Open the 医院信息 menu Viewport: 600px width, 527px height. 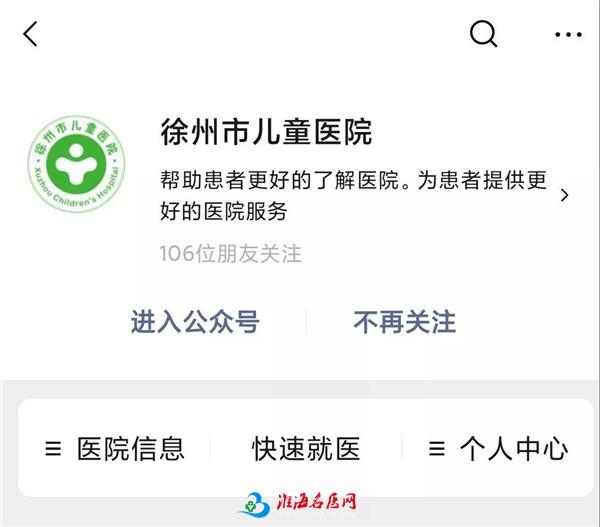[115, 448]
